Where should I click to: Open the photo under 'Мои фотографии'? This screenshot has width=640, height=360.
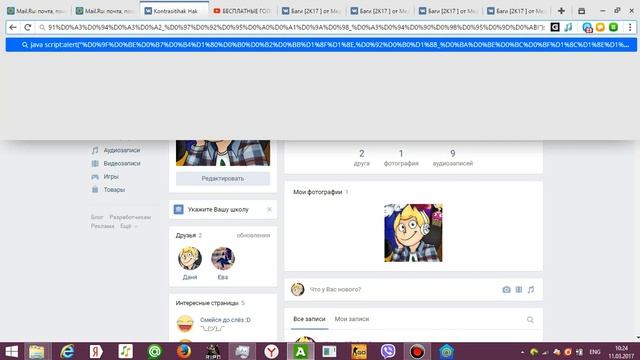click(413, 233)
